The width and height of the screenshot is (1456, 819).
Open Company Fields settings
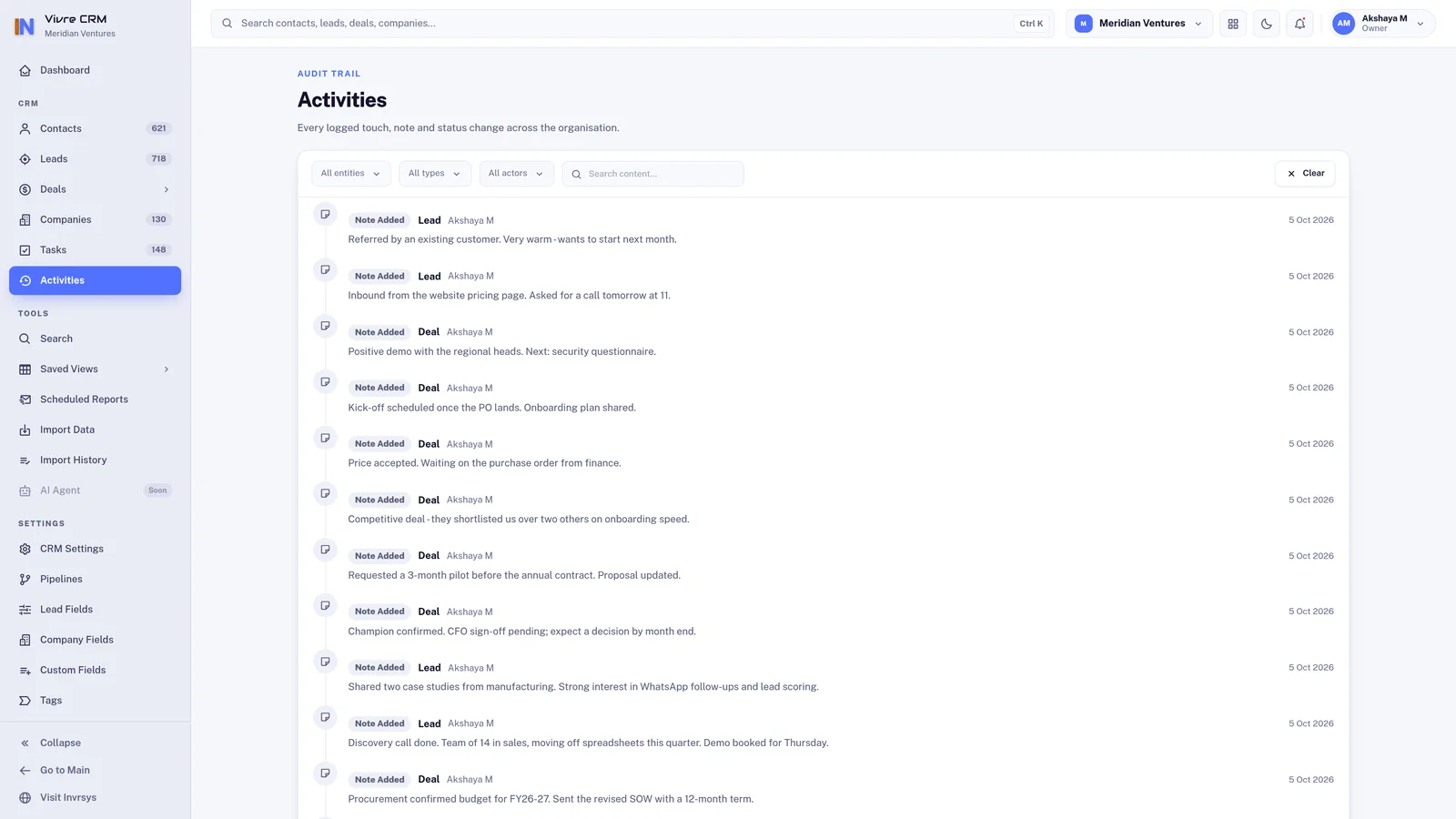pyautogui.click(x=95, y=640)
